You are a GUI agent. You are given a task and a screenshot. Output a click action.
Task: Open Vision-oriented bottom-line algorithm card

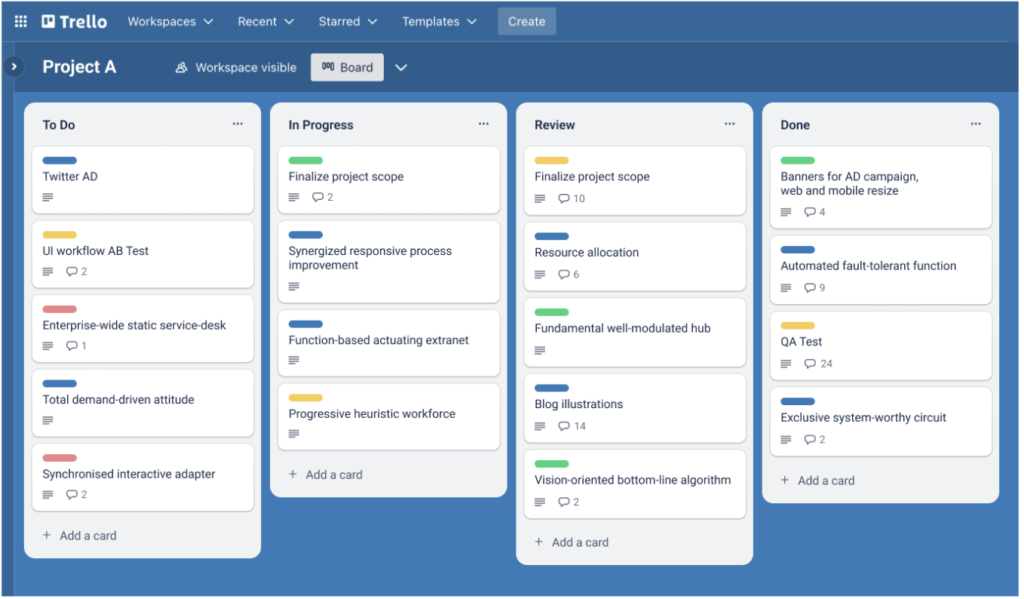pyautogui.click(x=635, y=484)
